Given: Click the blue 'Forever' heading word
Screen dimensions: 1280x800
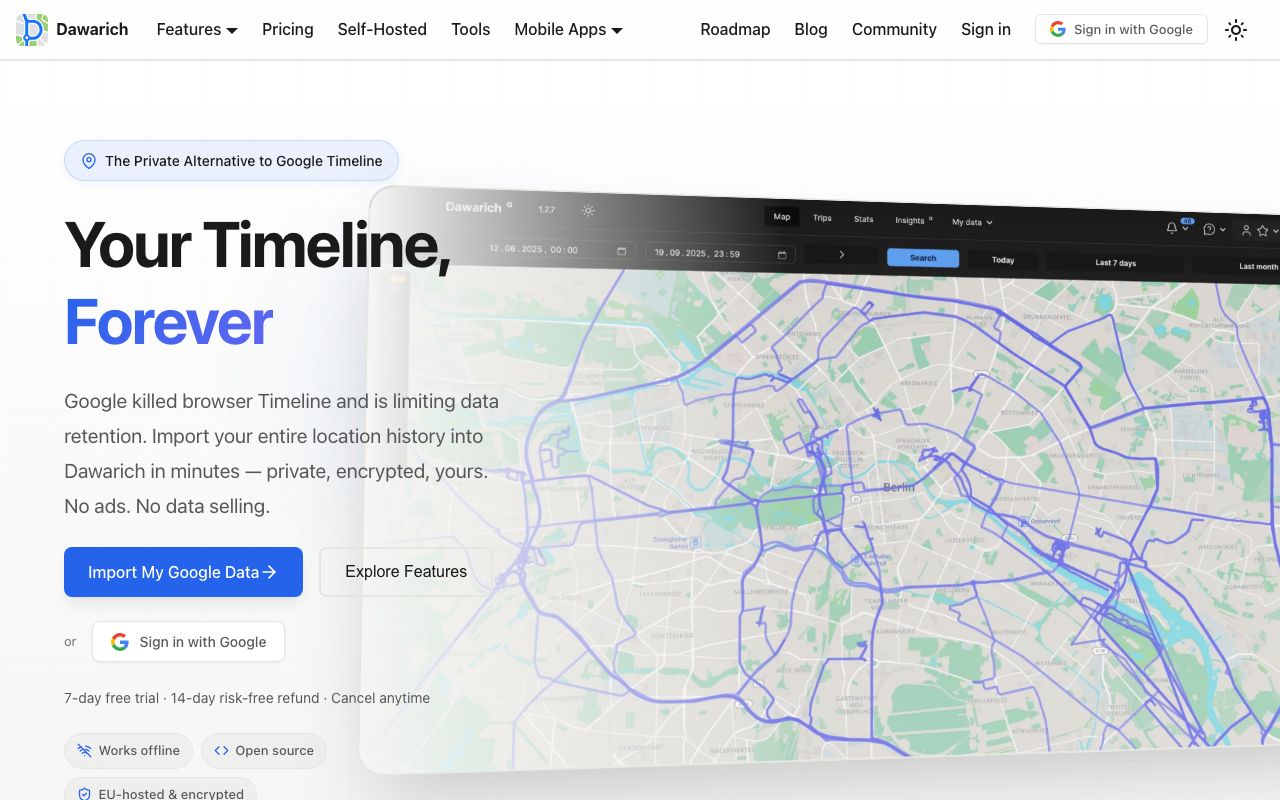Looking at the screenshot, I should pos(168,323).
